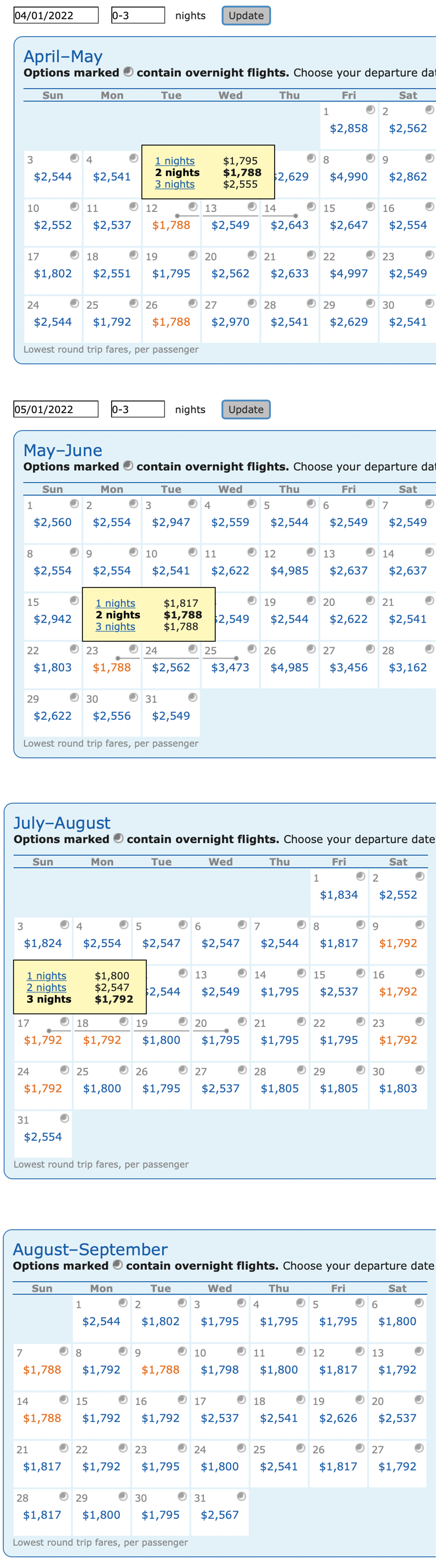This screenshot has height=1568, width=436.
Task: Click the nights field beside 05/01/2022
Action: point(138,409)
